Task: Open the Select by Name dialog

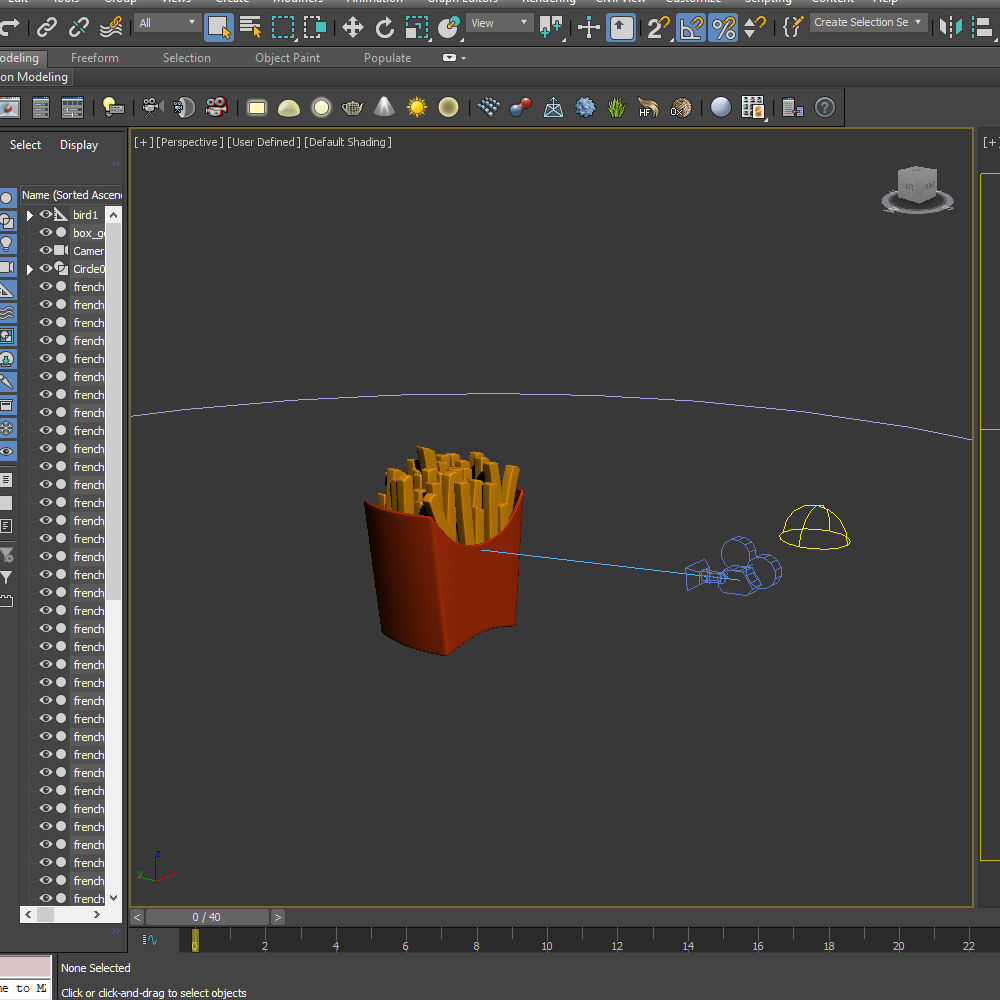Action: click(251, 22)
